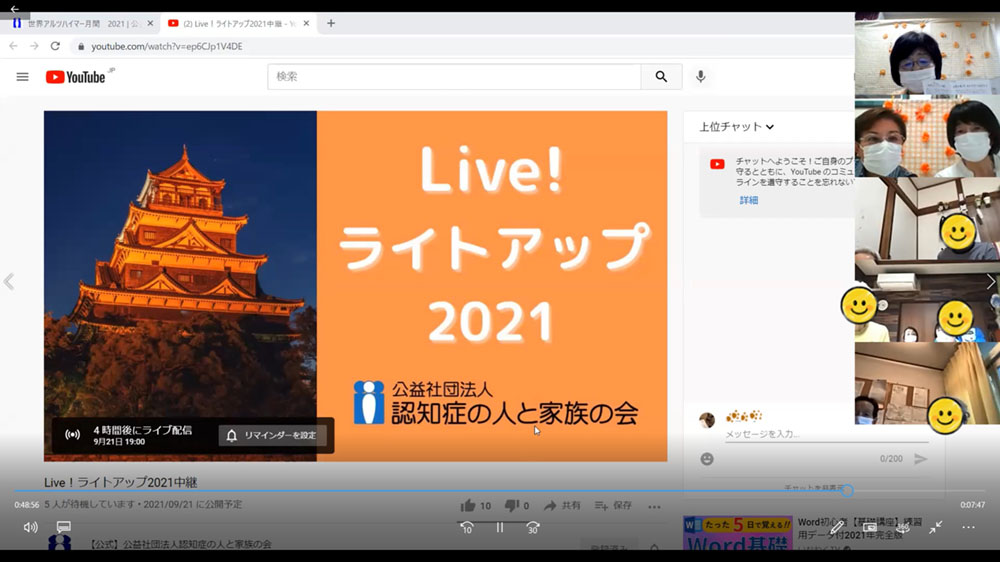Set reminder with リマインダーを設定 button
This screenshot has height=562, width=1000.
(272, 435)
